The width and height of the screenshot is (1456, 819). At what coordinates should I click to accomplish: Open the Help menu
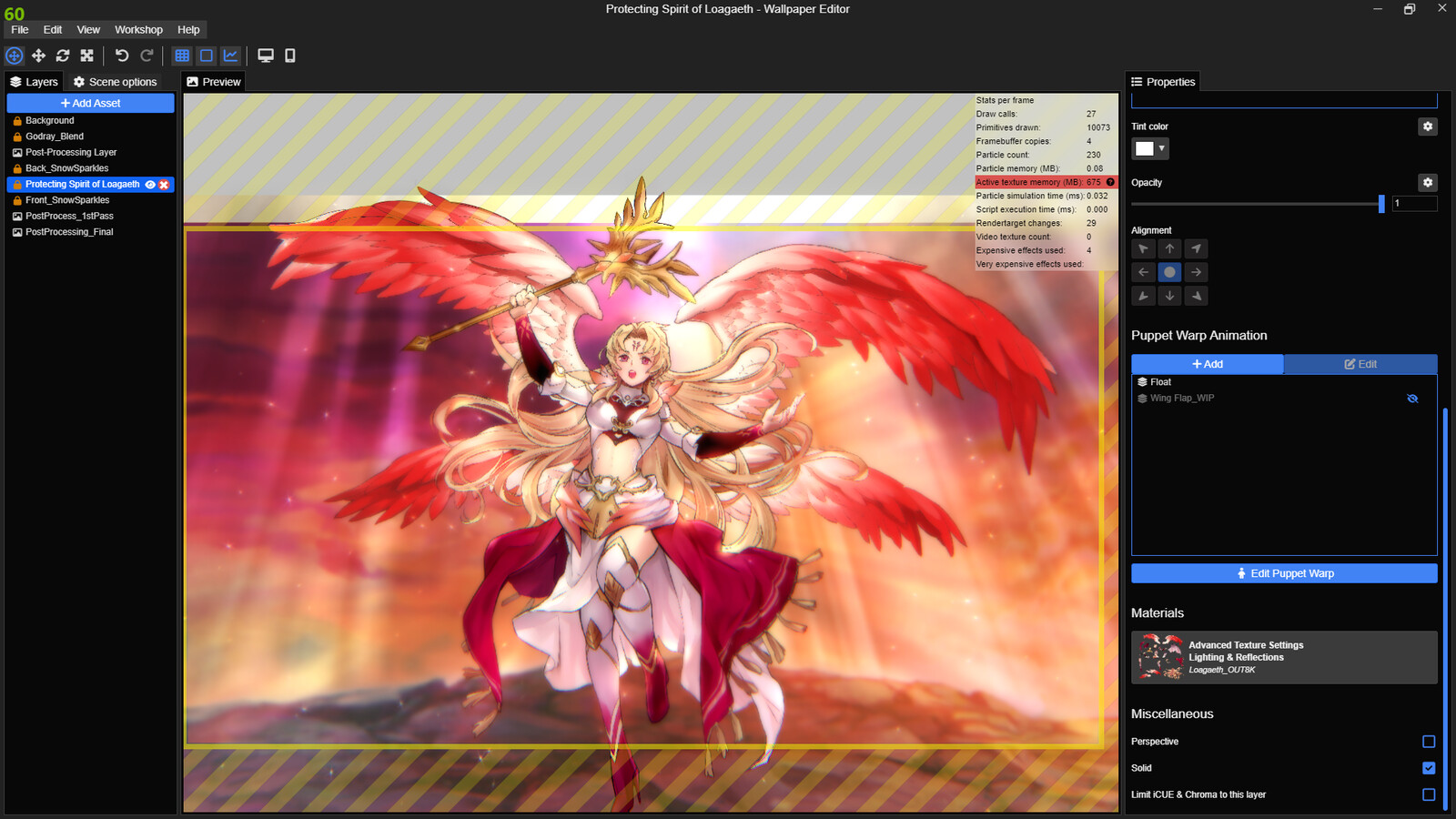(188, 30)
